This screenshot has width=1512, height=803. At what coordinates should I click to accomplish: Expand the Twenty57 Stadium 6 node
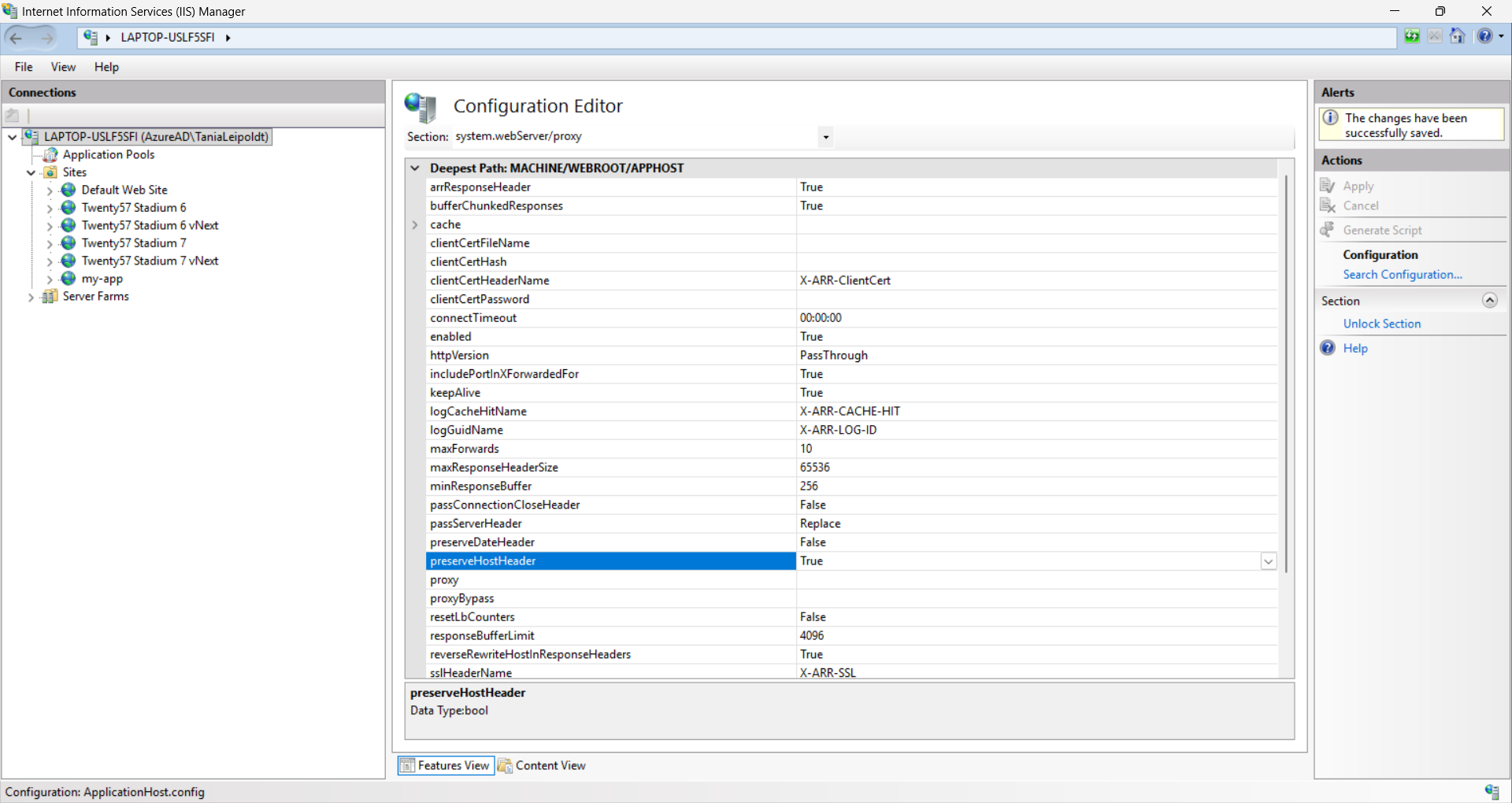point(50,209)
